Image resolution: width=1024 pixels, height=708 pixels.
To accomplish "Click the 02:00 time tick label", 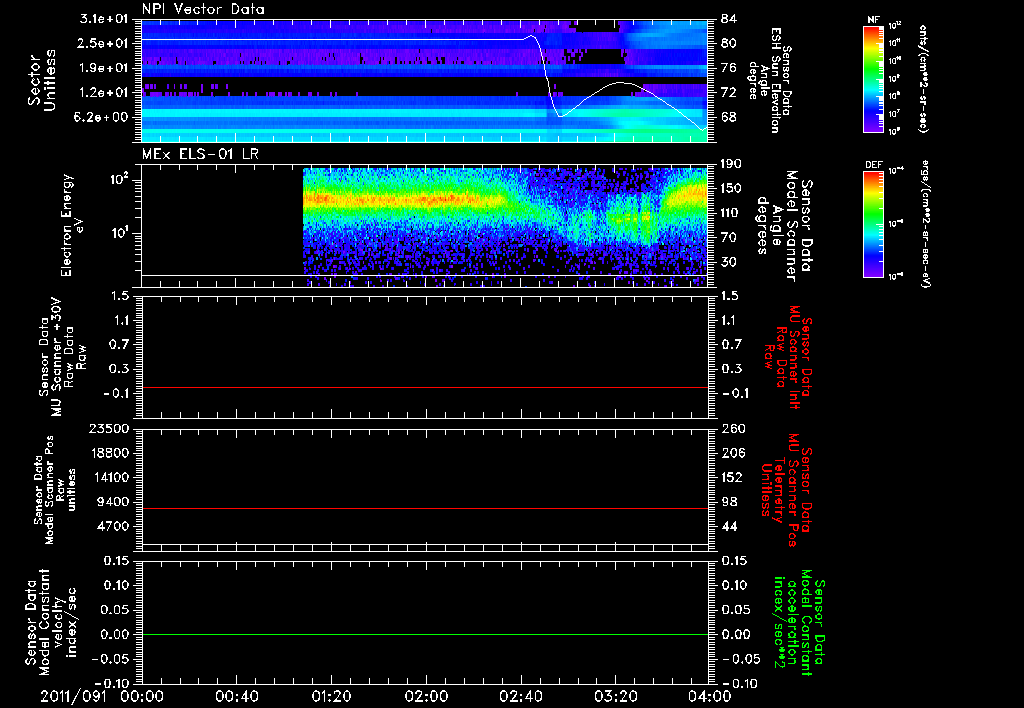I will point(426,696).
